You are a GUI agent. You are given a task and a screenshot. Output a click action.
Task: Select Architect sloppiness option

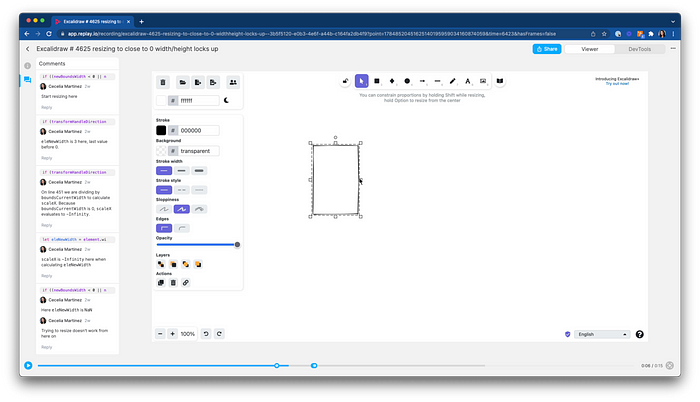click(164, 209)
